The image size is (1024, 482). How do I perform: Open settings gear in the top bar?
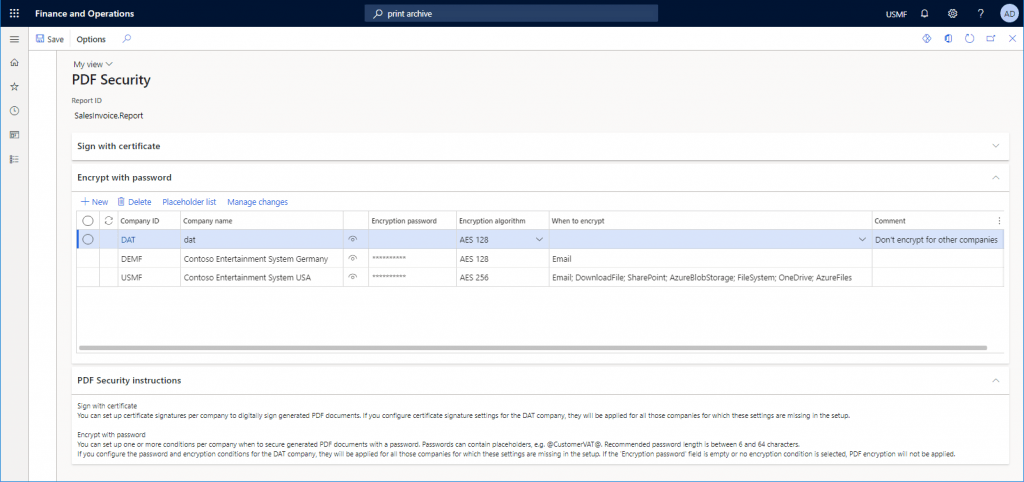coord(952,13)
